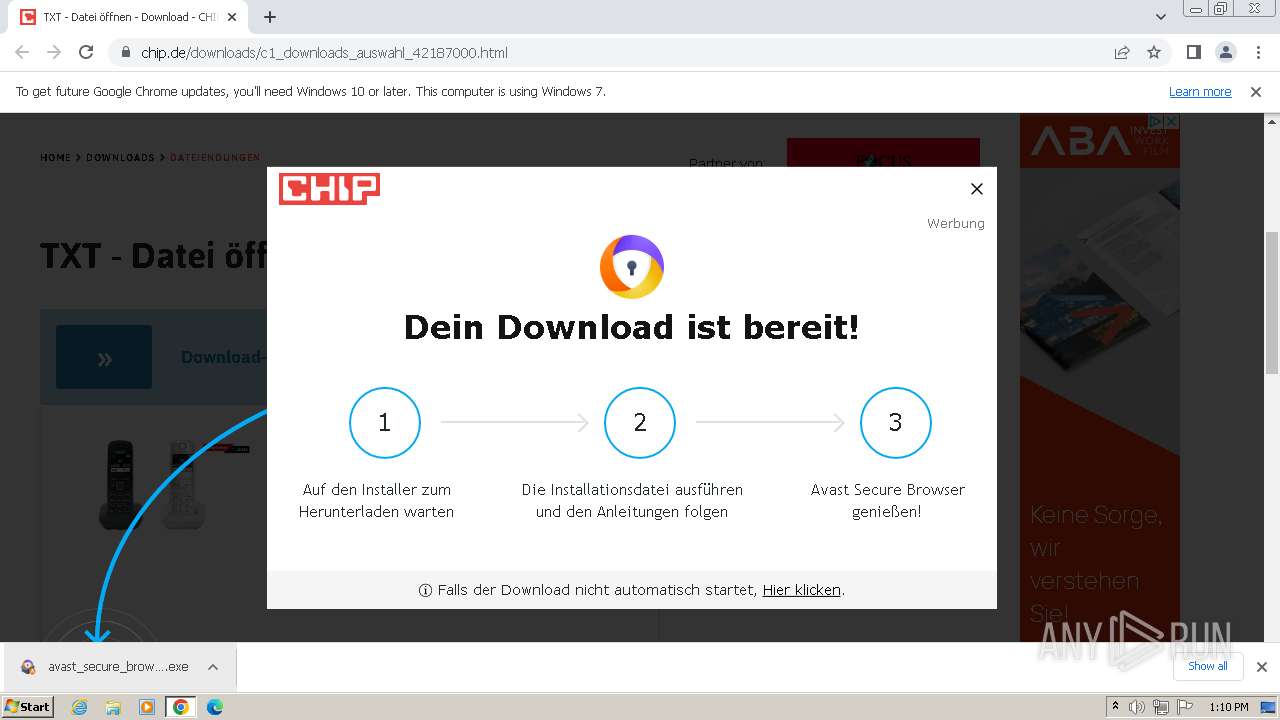The image size is (1280, 720).
Task: Click the address bar URL
Action: point(325,52)
